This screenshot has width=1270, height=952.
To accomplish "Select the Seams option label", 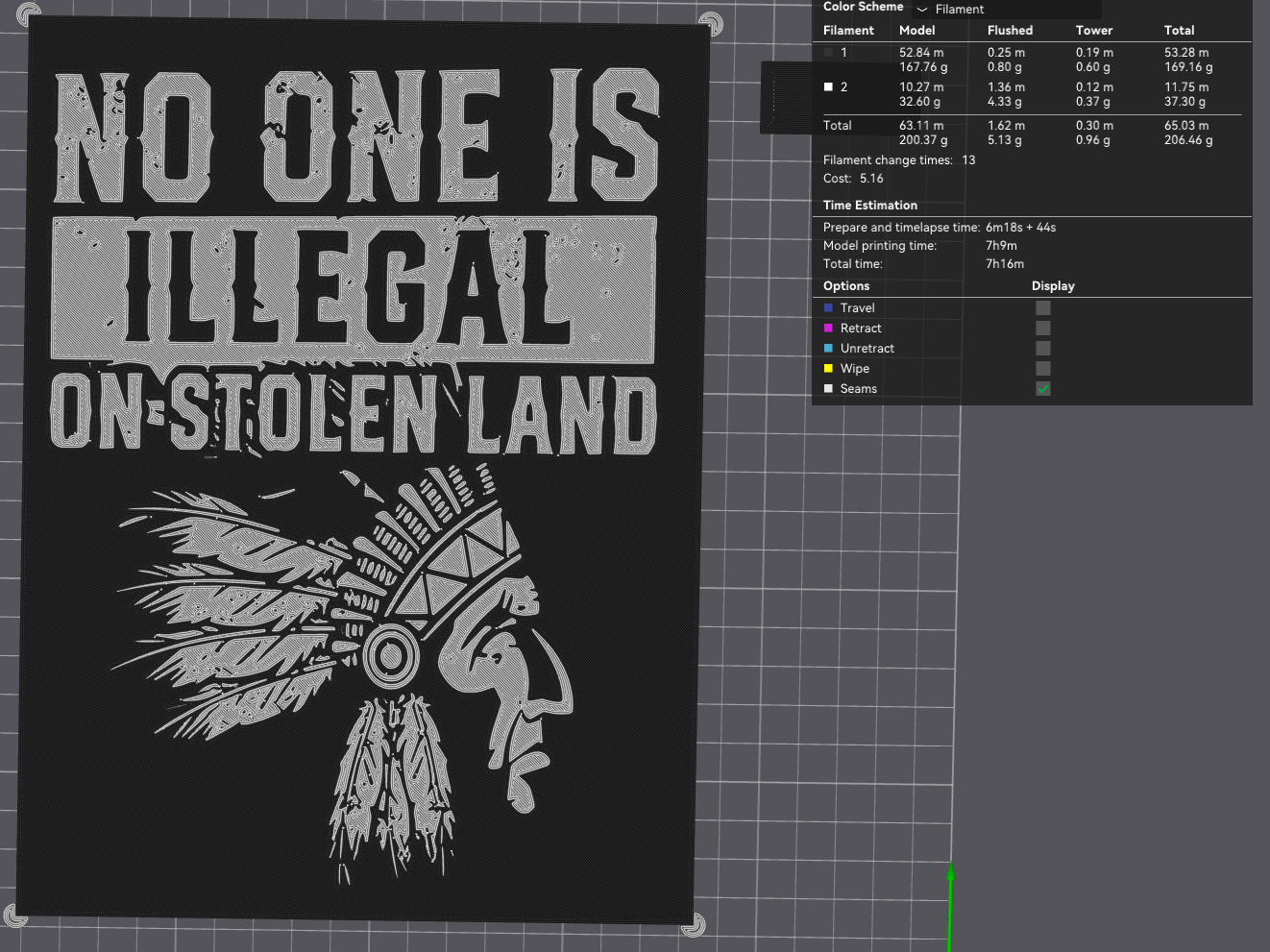I will (x=858, y=389).
